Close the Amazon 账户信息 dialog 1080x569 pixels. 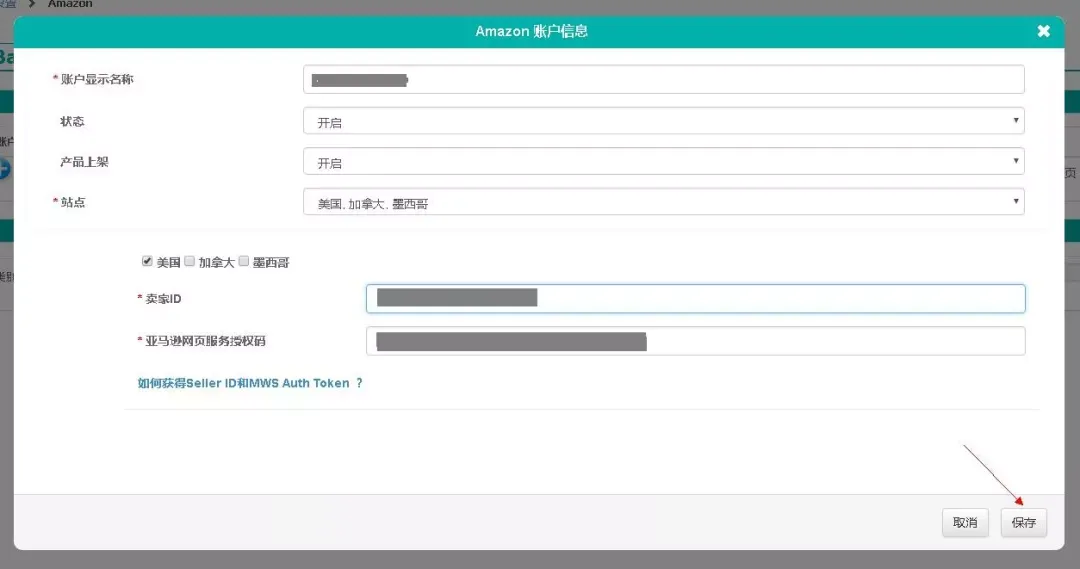(x=1043, y=31)
